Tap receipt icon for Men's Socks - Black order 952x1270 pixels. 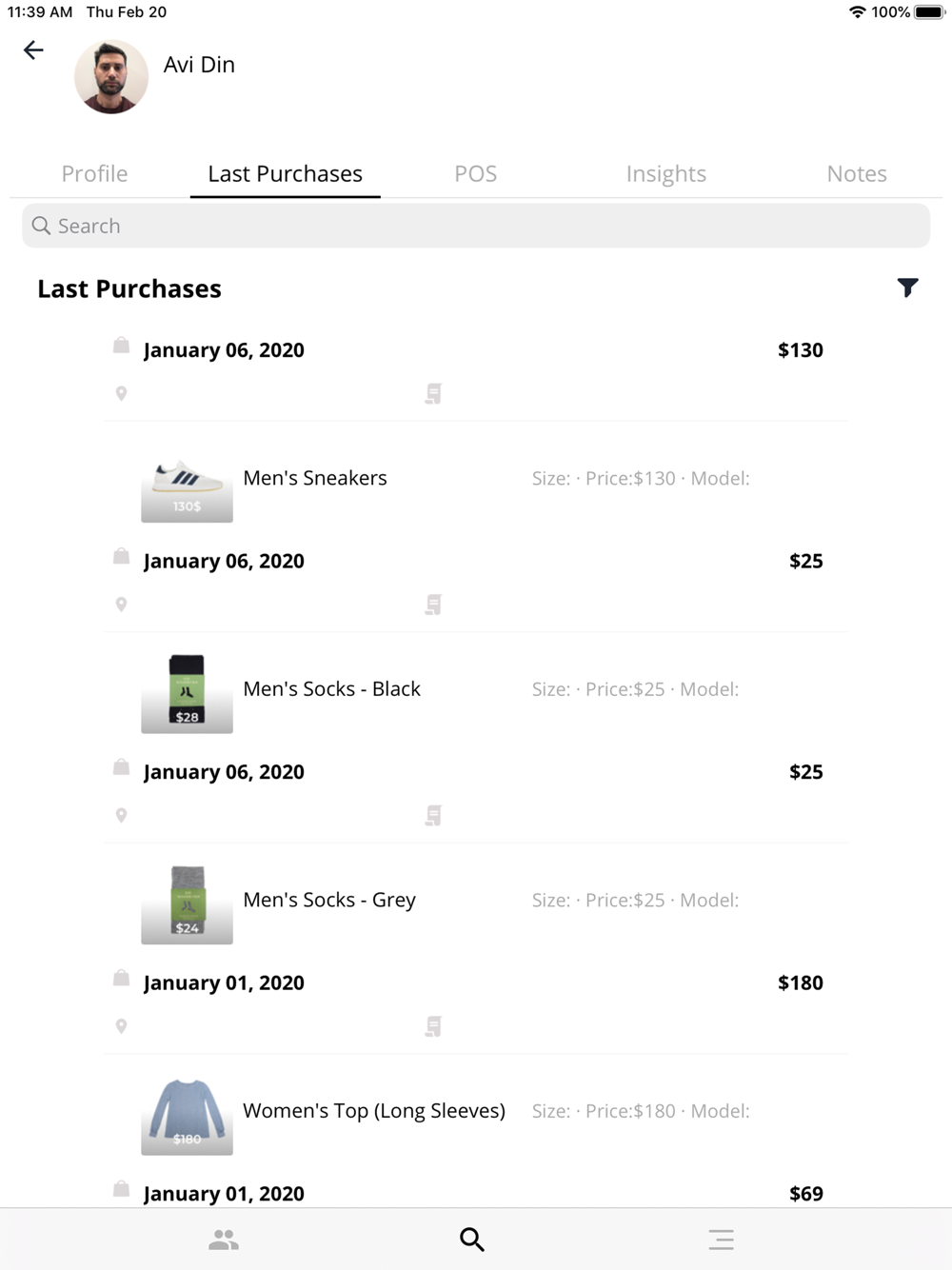tap(433, 605)
